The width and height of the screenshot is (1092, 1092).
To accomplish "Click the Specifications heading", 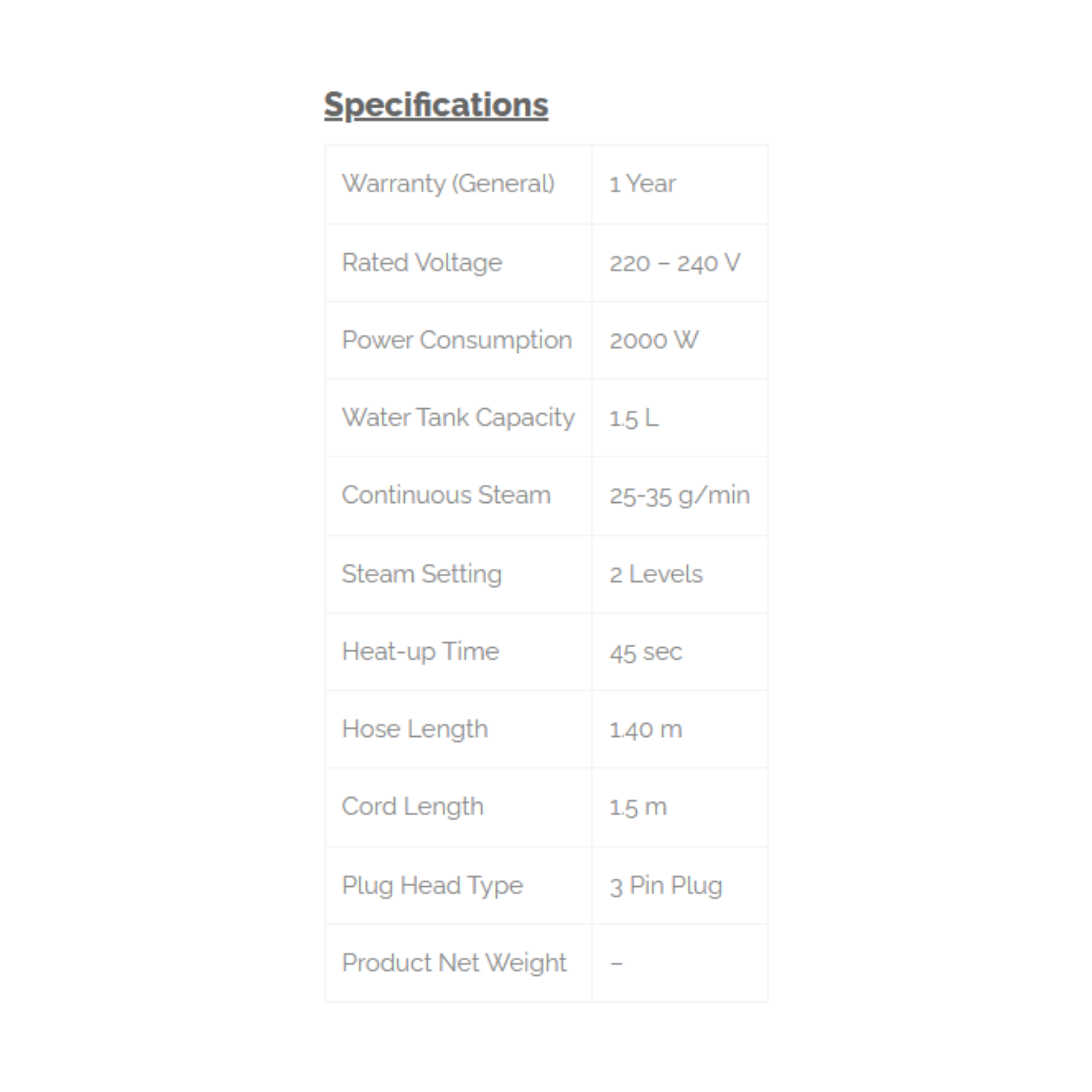I will (x=436, y=105).
